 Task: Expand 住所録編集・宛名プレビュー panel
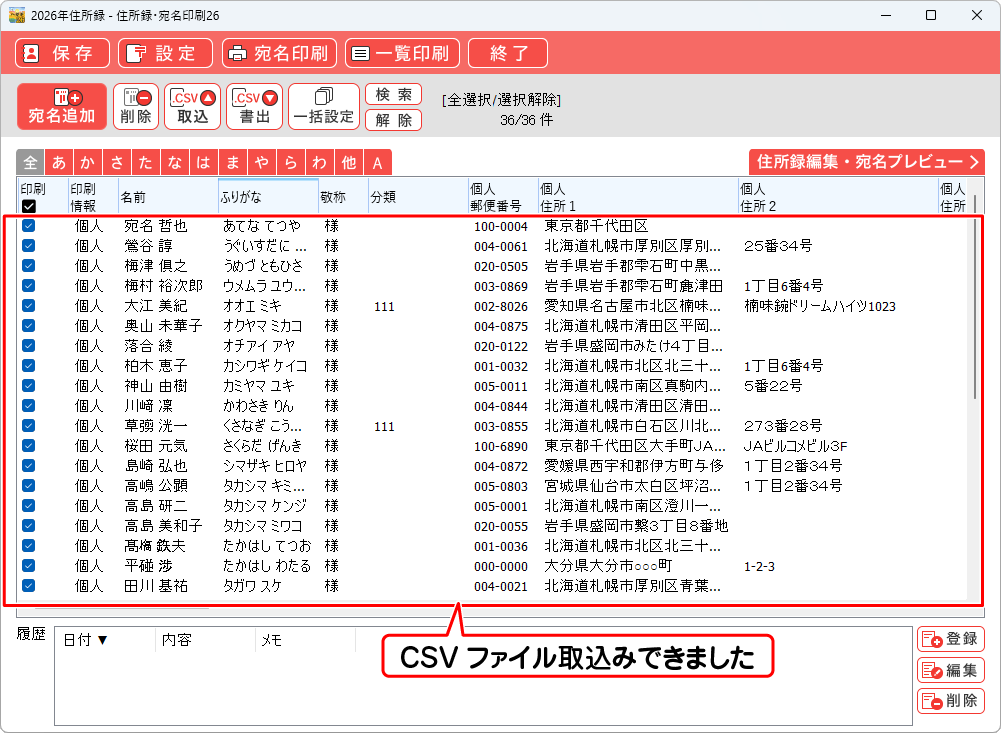click(866, 162)
